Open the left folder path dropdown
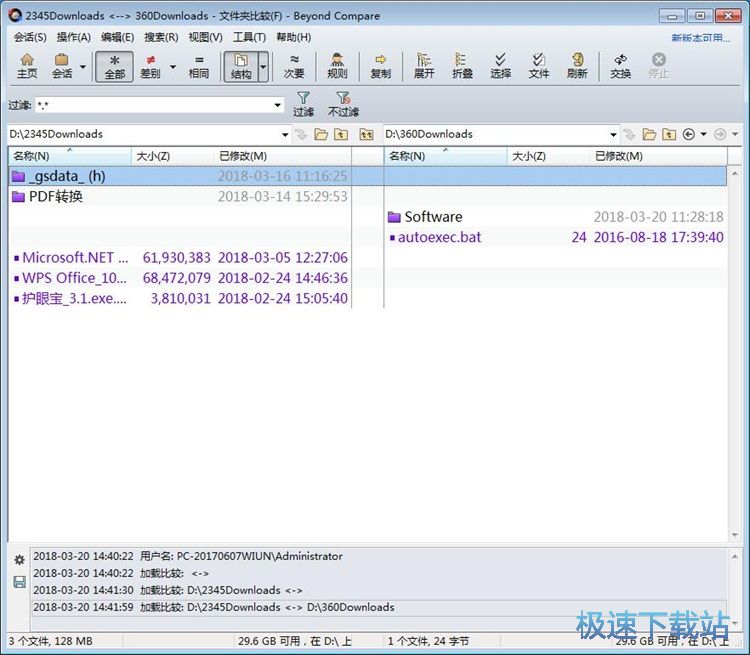750x655 pixels. (x=285, y=134)
